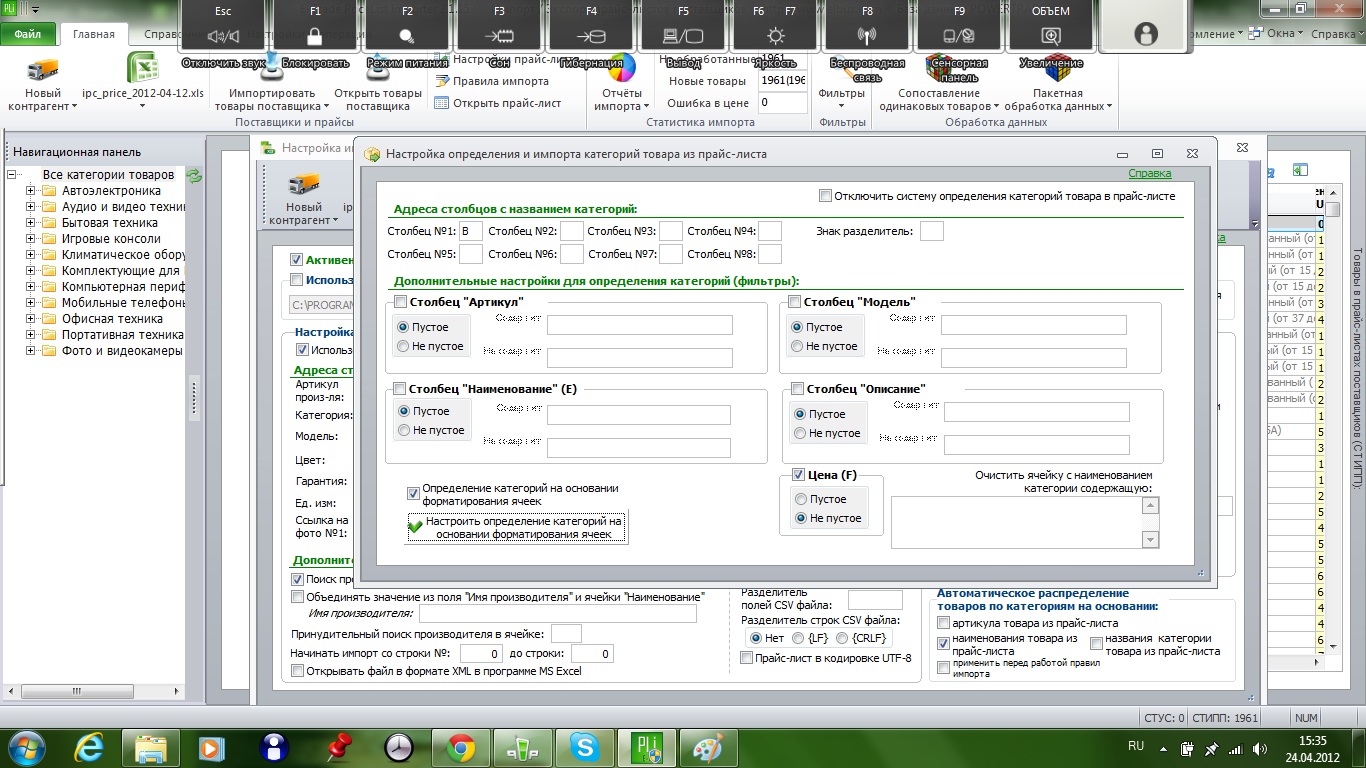Open the Справка menu of the main window
1366x768 pixels.
click(1335, 34)
